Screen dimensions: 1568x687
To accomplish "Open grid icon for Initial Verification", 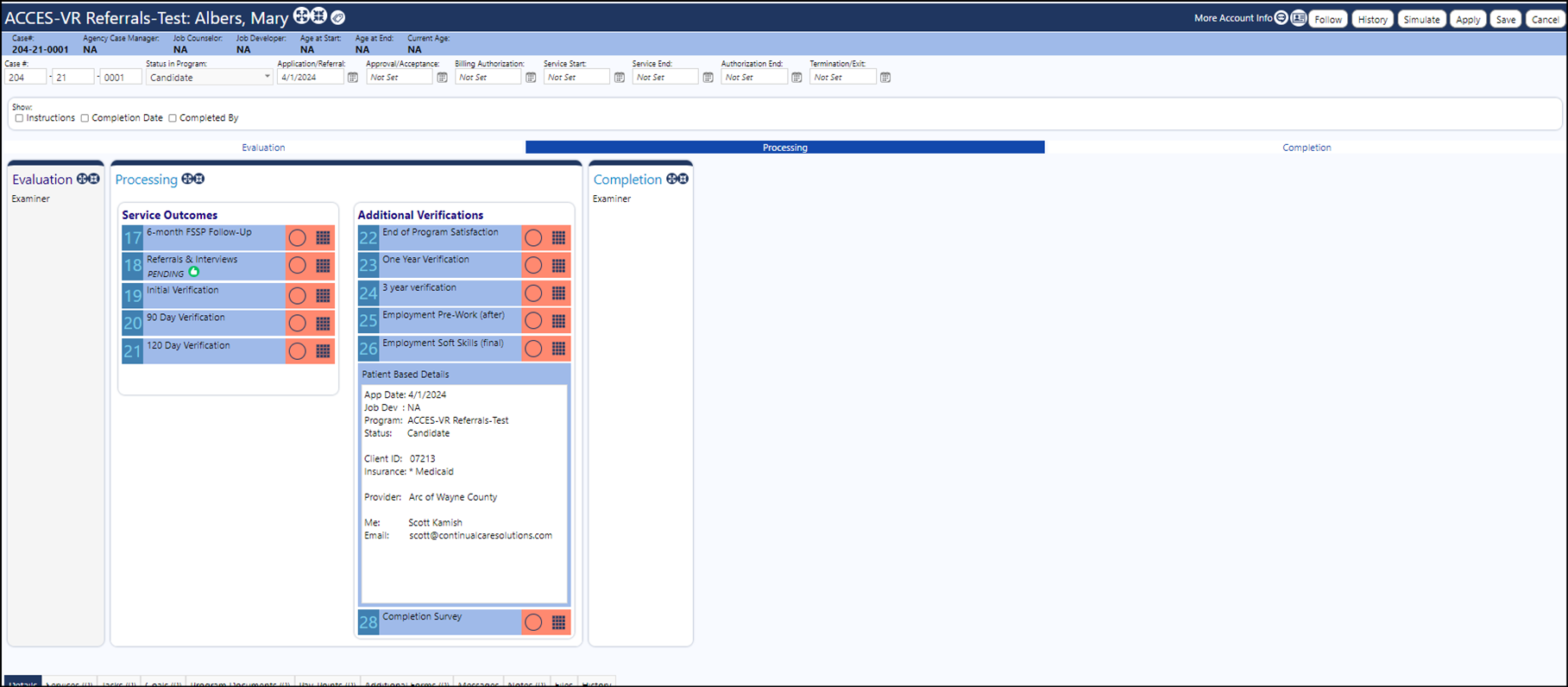I will click(x=323, y=295).
